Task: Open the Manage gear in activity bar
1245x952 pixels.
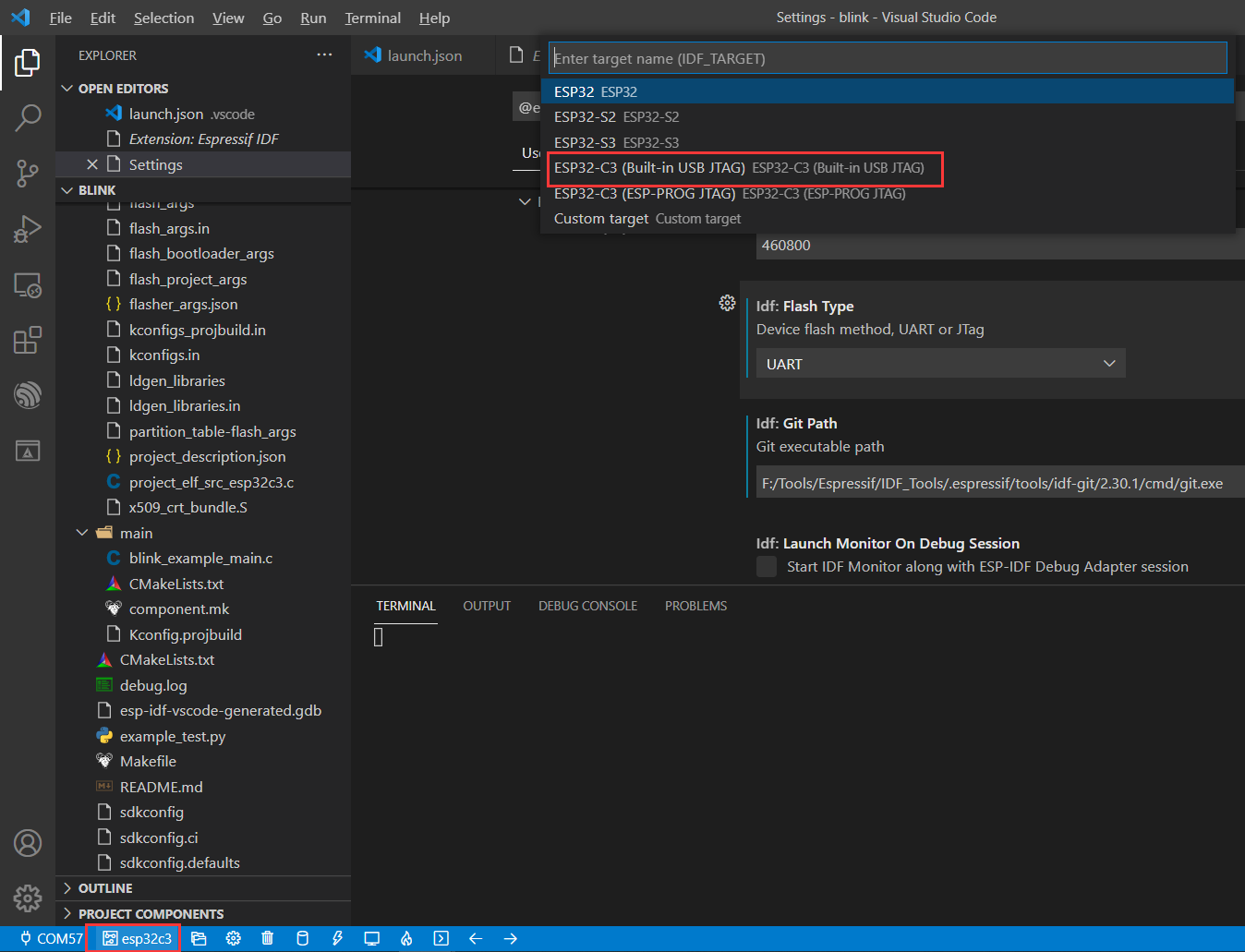Action: [x=28, y=898]
